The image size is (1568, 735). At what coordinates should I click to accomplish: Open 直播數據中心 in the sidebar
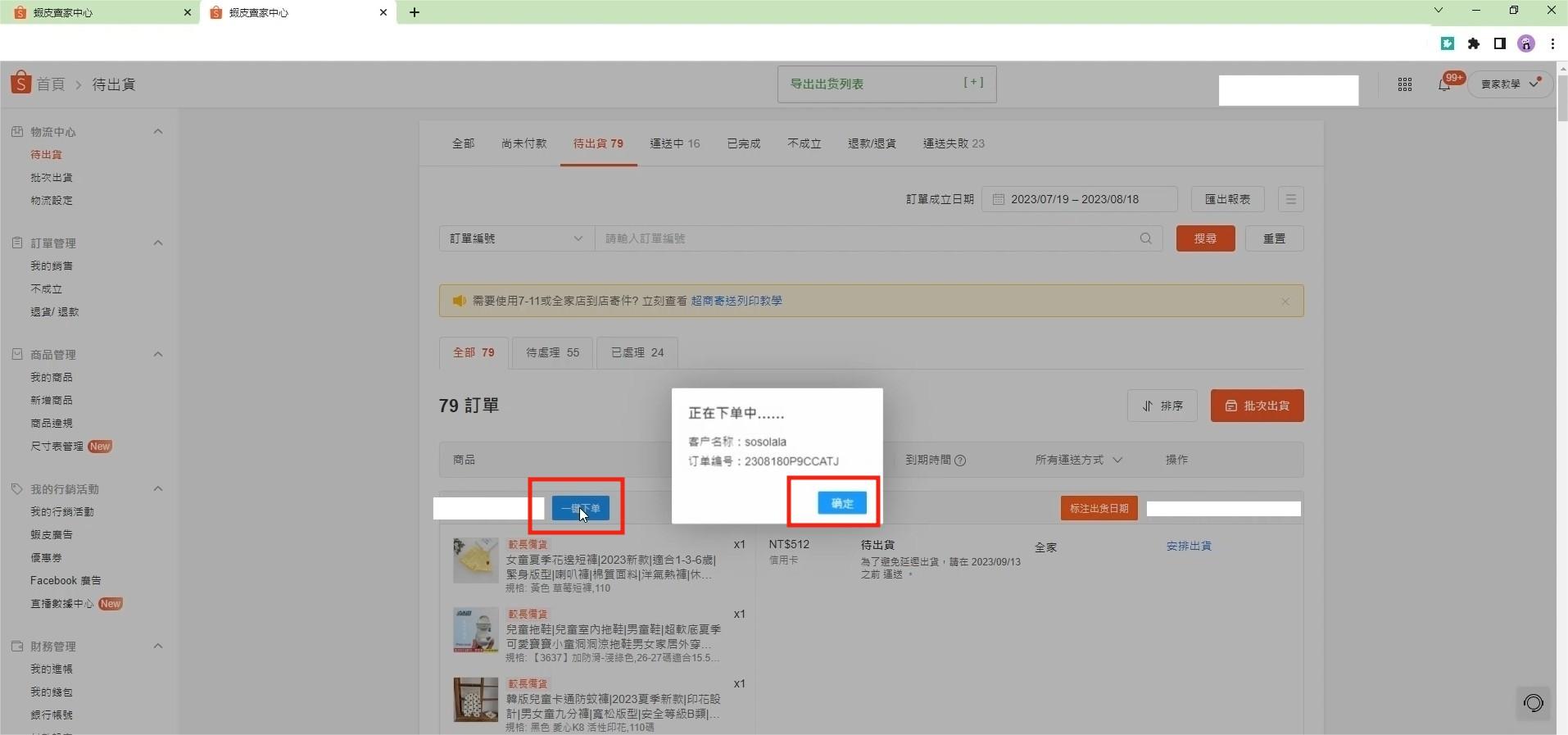(61, 603)
